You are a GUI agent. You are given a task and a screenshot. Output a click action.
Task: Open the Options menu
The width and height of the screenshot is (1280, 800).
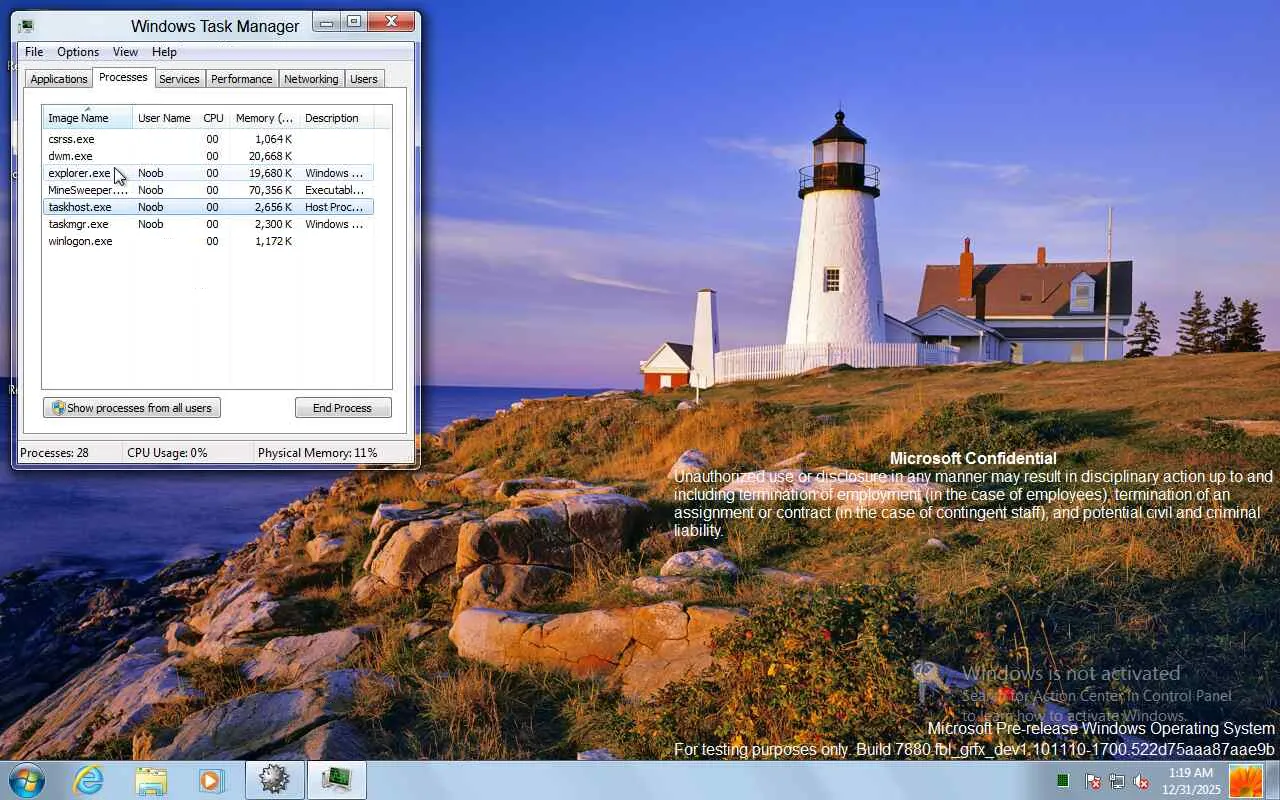[x=78, y=52]
